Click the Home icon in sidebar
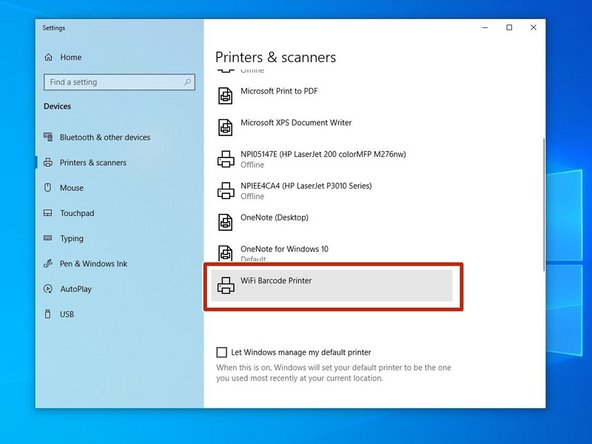The height and width of the screenshot is (444, 592). coord(48,57)
